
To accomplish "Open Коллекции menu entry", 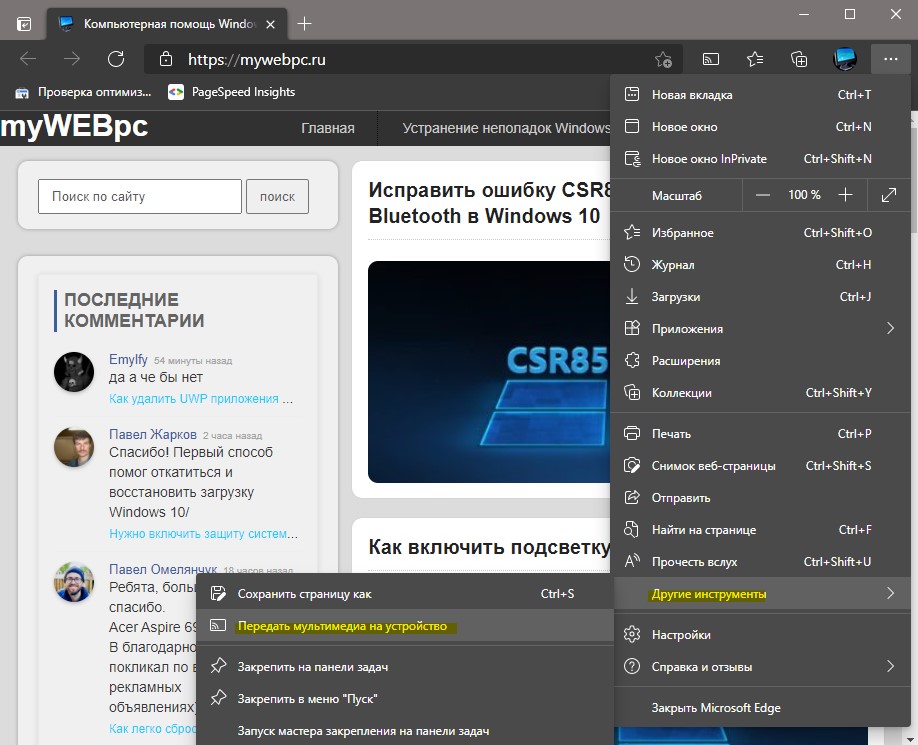I will (759, 393).
